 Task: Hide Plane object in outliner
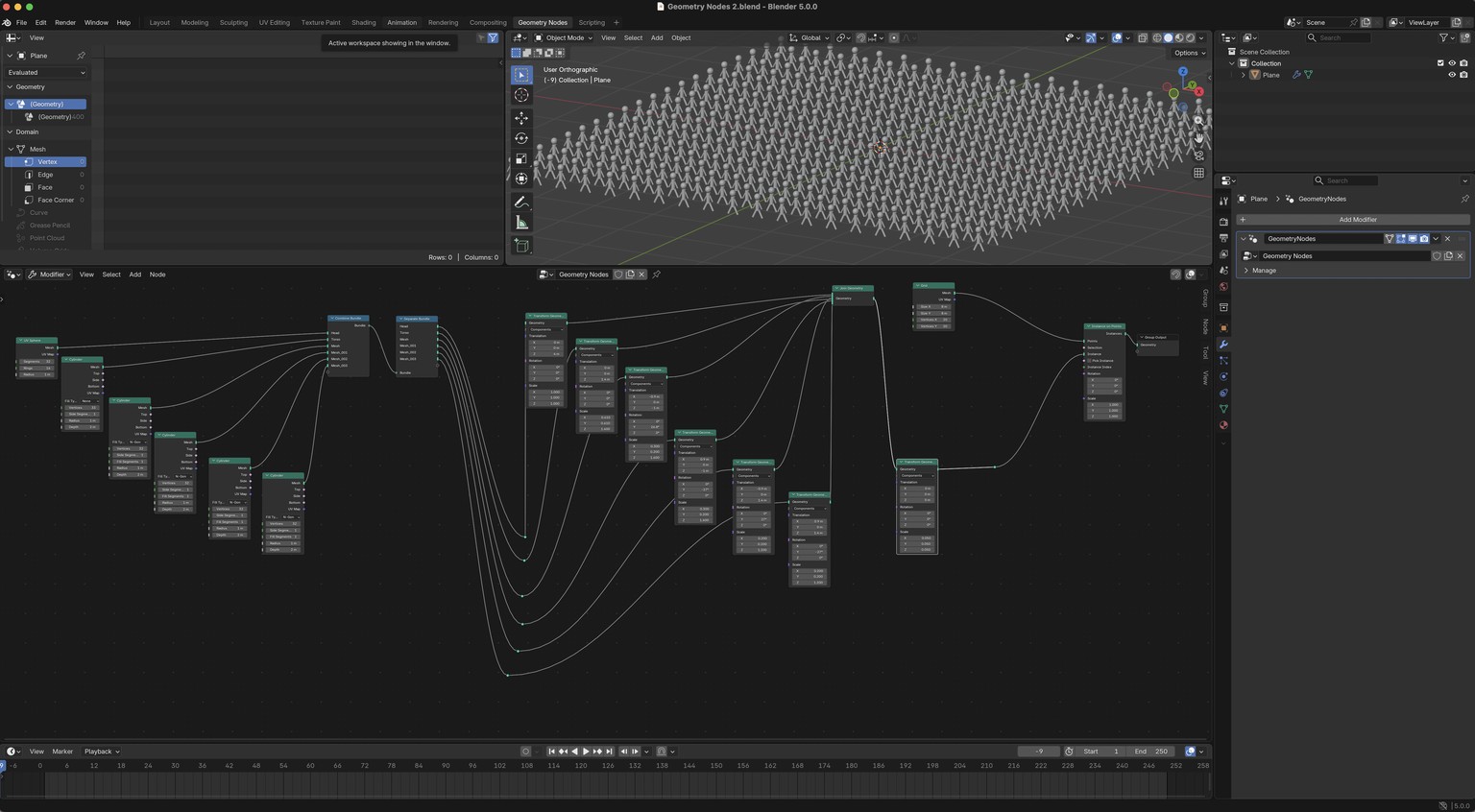point(1452,75)
